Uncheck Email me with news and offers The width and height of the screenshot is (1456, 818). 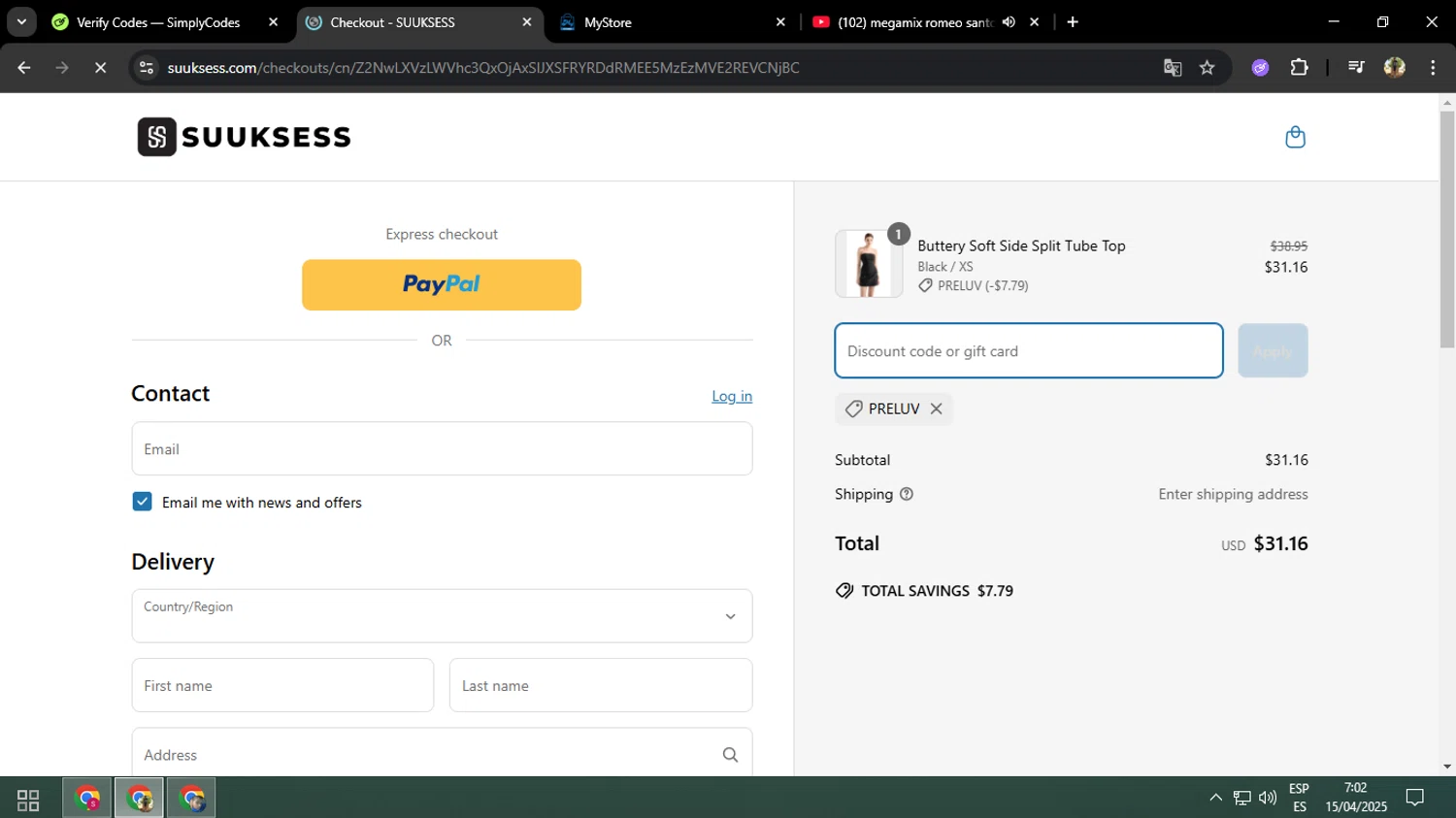click(142, 502)
